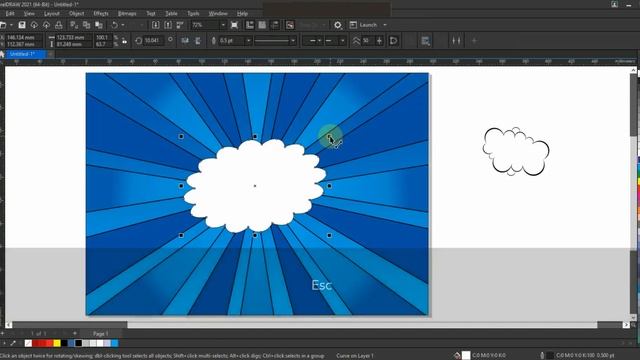Click the top-center selection handle
The image size is (640, 360).
coord(255,137)
